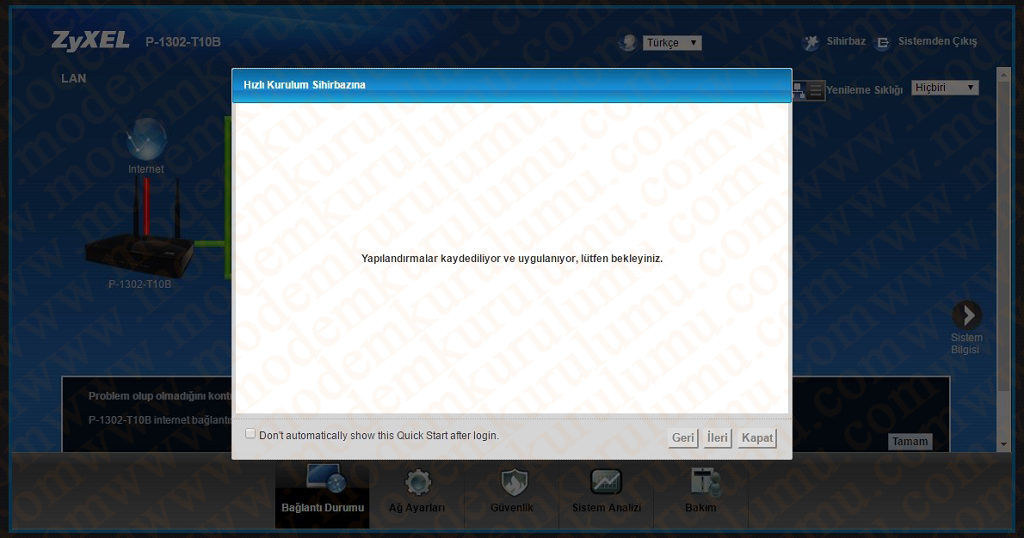Choose the Türkçe language dropdown
This screenshot has width=1024, height=538.
click(x=672, y=42)
